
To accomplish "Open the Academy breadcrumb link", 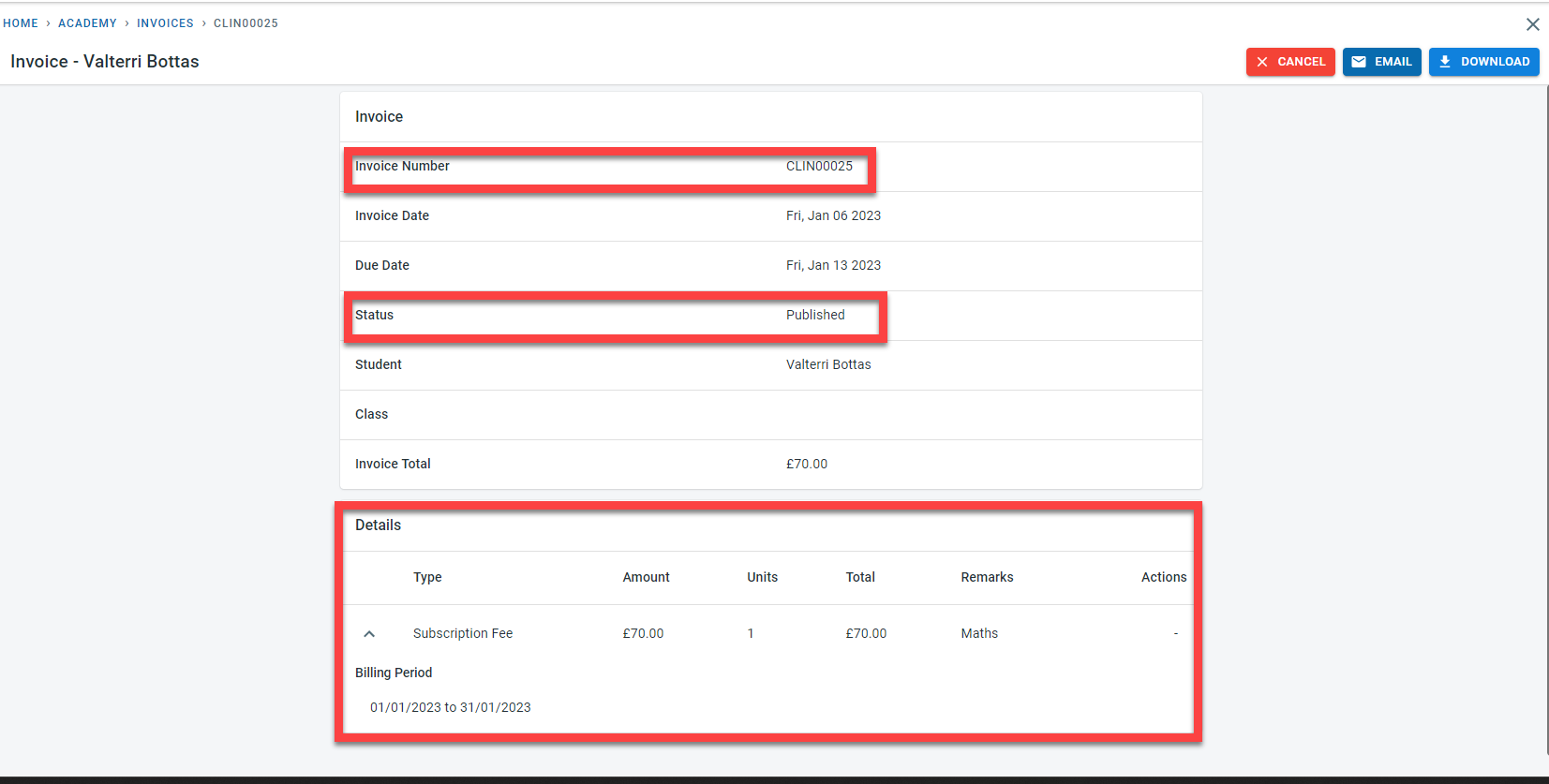I will click(87, 23).
